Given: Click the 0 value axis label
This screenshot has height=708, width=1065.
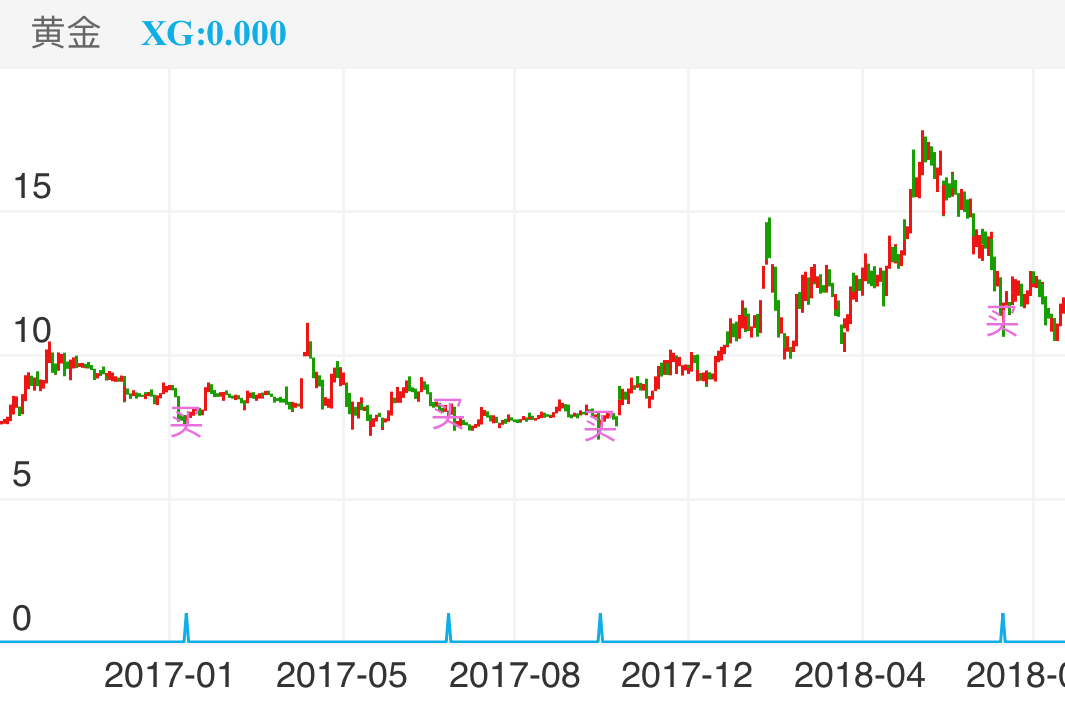Looking at the screenshot, I should [21, 619].
